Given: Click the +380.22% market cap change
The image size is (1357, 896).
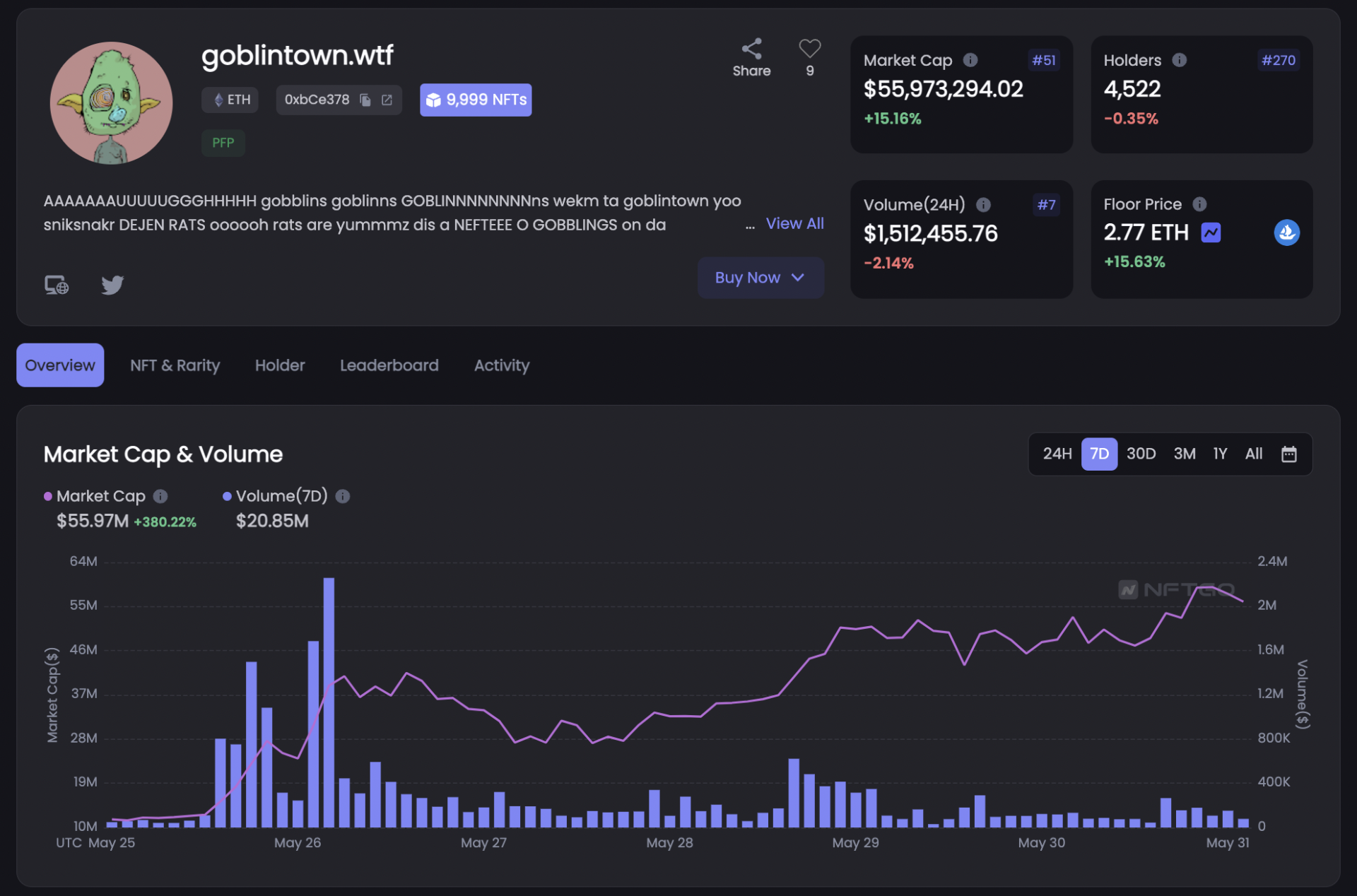Looking at the screenshot, I should pos(165,522).
